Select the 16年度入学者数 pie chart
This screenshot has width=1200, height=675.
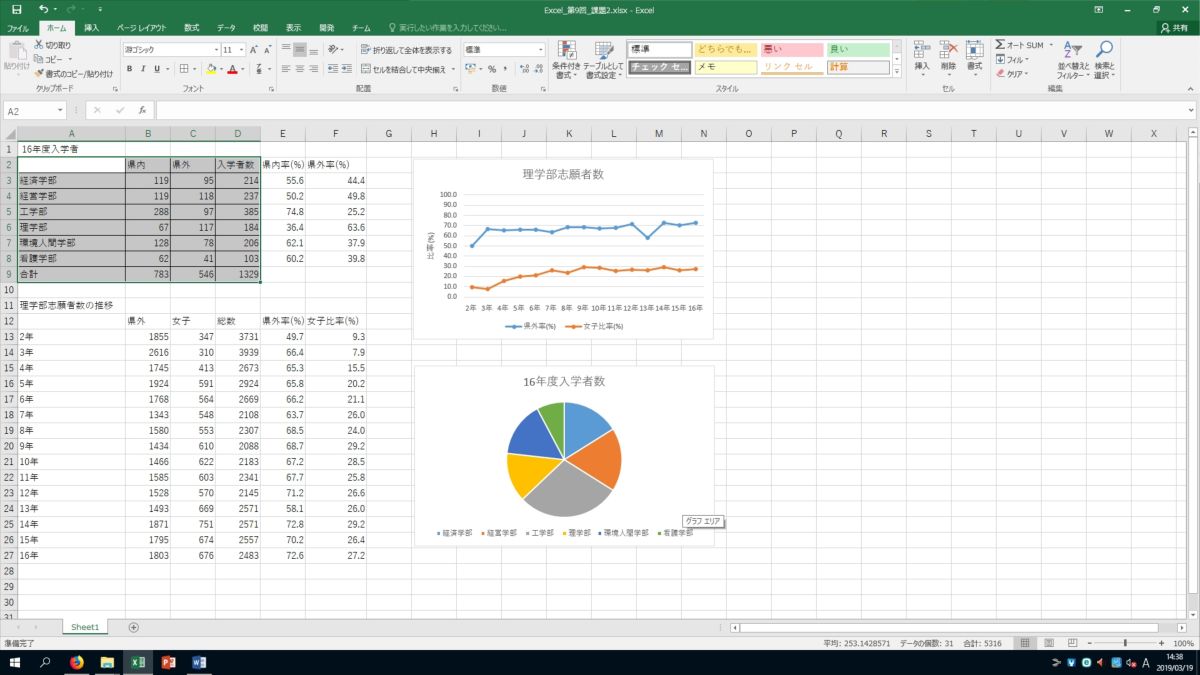[x=564, y=455]
